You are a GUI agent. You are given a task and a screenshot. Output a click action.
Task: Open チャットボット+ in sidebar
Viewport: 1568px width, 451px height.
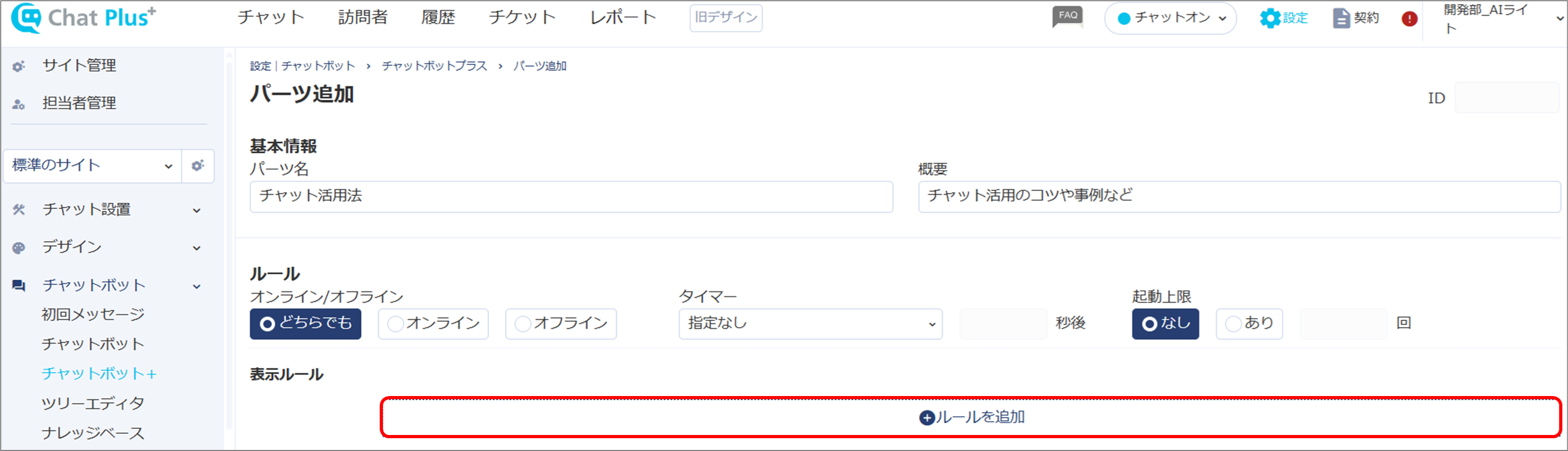tap(99, 373)
